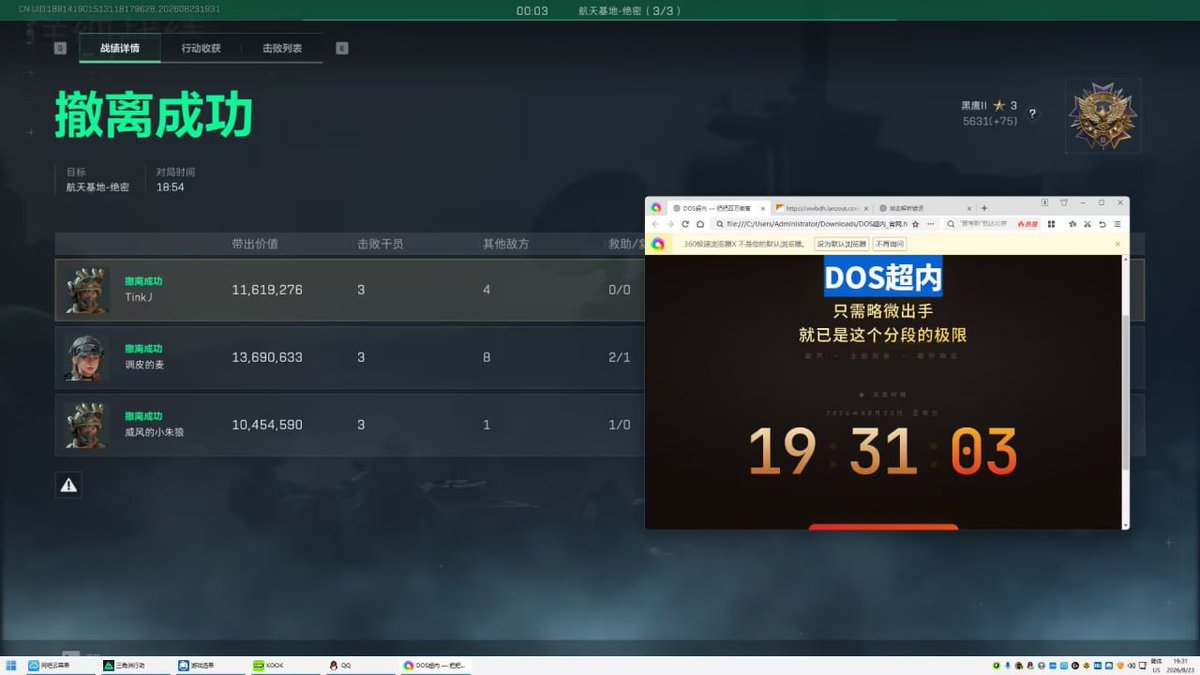Click avatar of player TinkJ
This screenshot has height=675, width=1200.
[87, 290]
